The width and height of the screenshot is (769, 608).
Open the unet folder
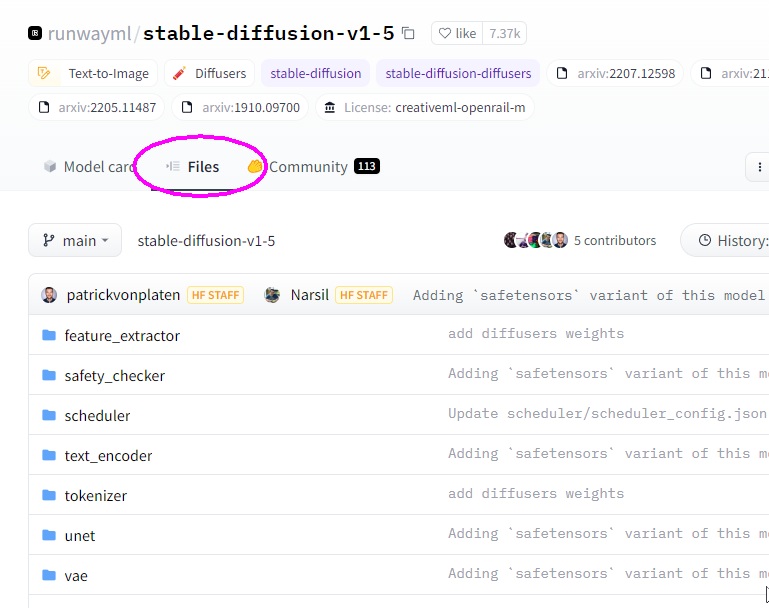coord(80,535)
